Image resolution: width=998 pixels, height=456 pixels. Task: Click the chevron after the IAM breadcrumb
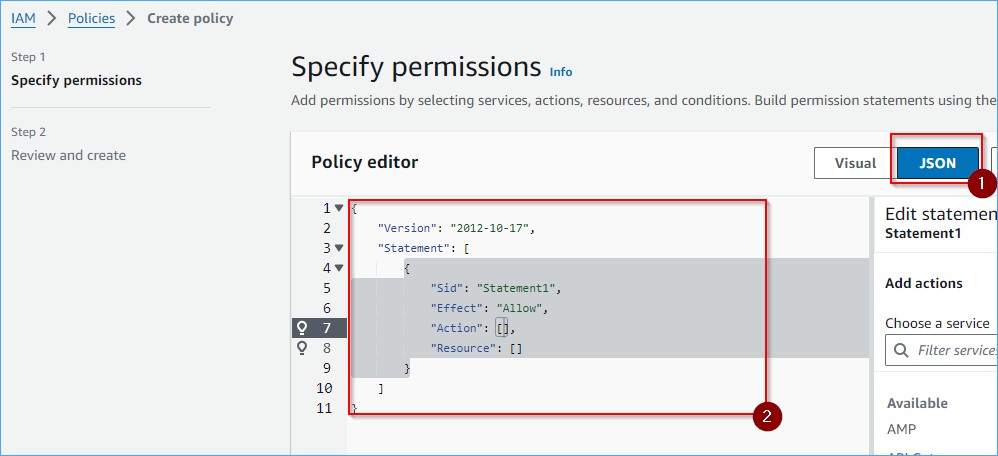(52, 18)
